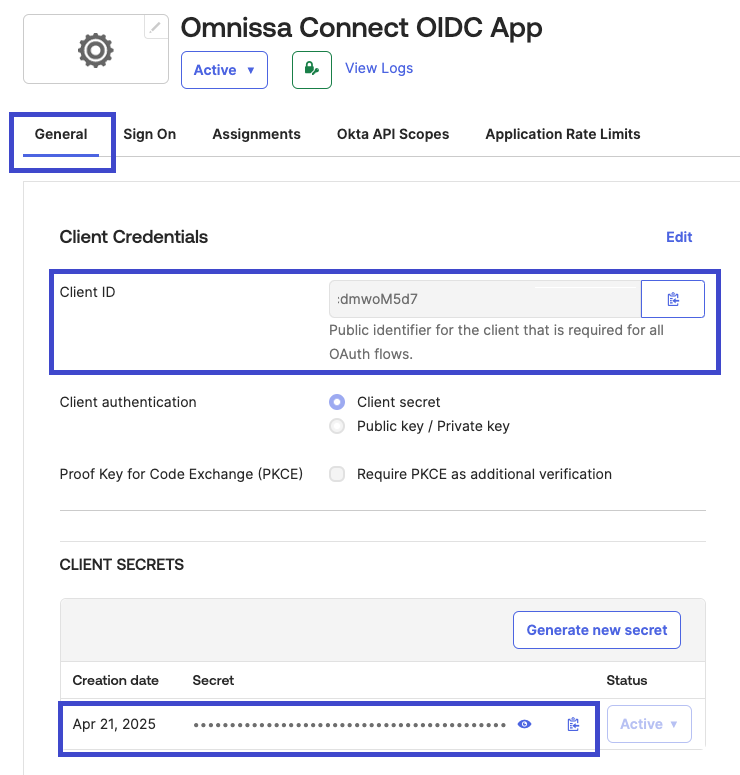
Task: Click the masked secret dots value
Action: 349,725
